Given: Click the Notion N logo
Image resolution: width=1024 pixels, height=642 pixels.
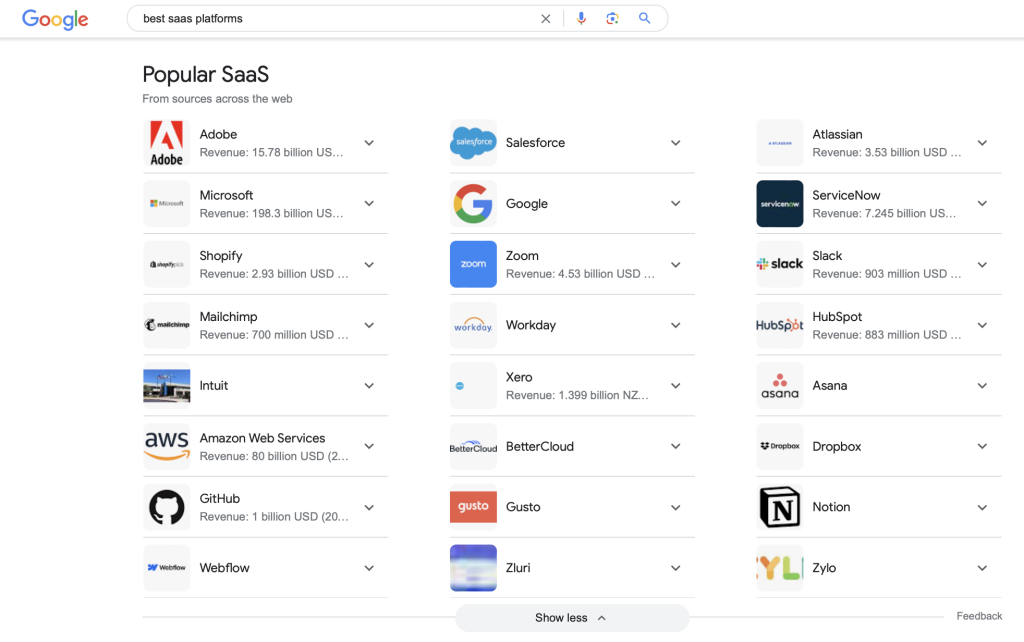Looking at the screenshot, I should (780, 507).
